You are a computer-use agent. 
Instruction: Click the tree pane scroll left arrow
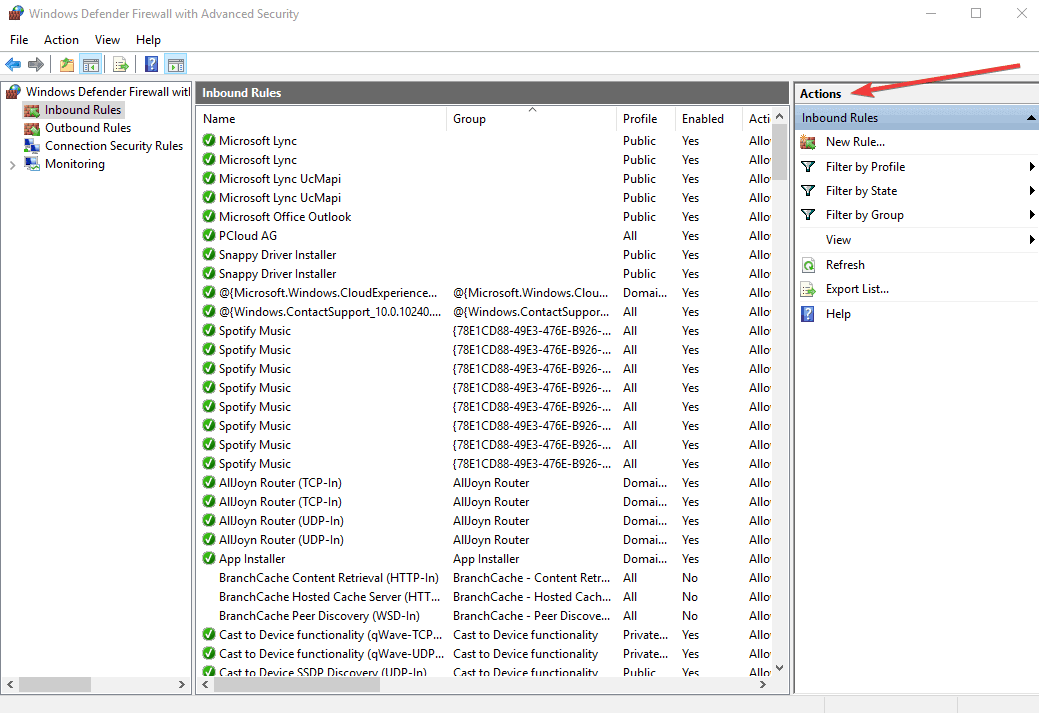coord(10,685)
